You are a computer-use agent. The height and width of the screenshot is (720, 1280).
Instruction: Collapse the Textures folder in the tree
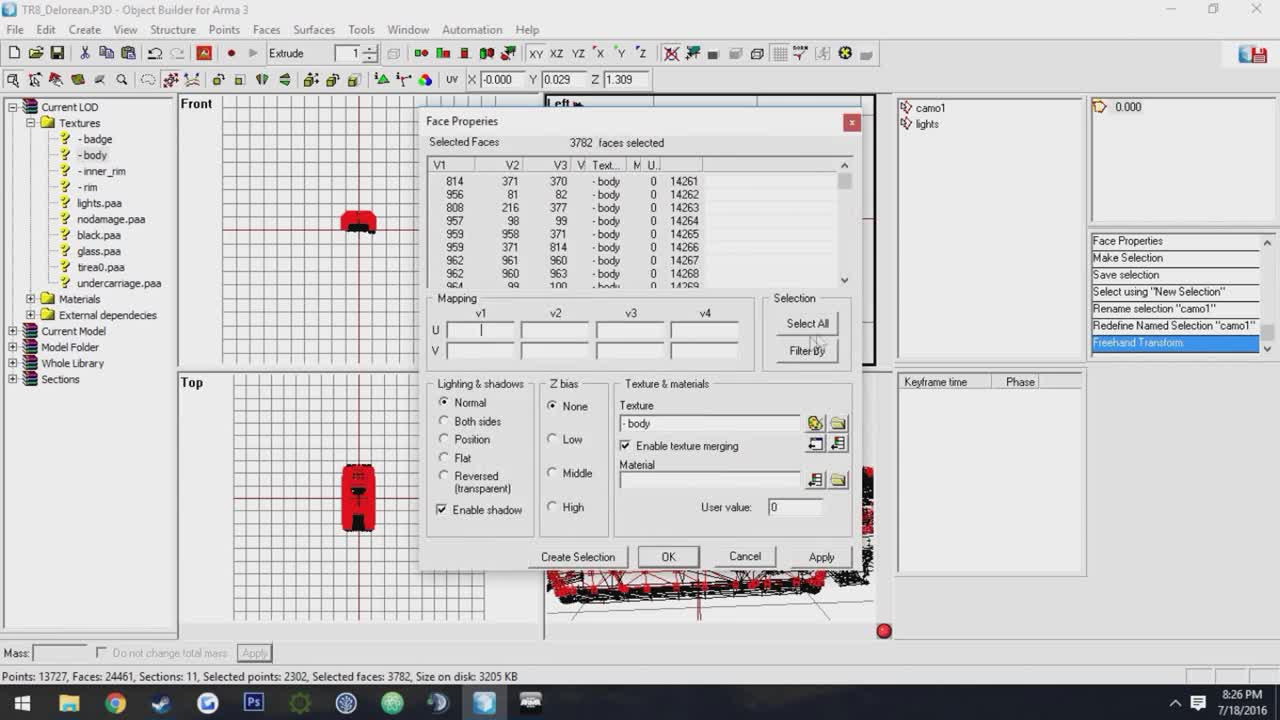(30, 123)
